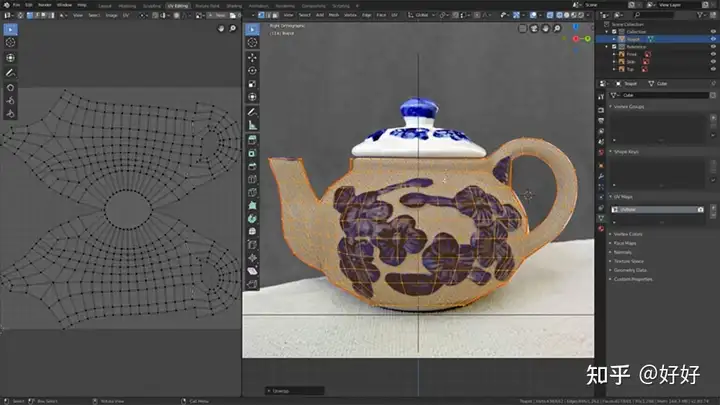Click the Cube mesh name field
This screenshot has width=720, height=405.
(x=665, y=95)
